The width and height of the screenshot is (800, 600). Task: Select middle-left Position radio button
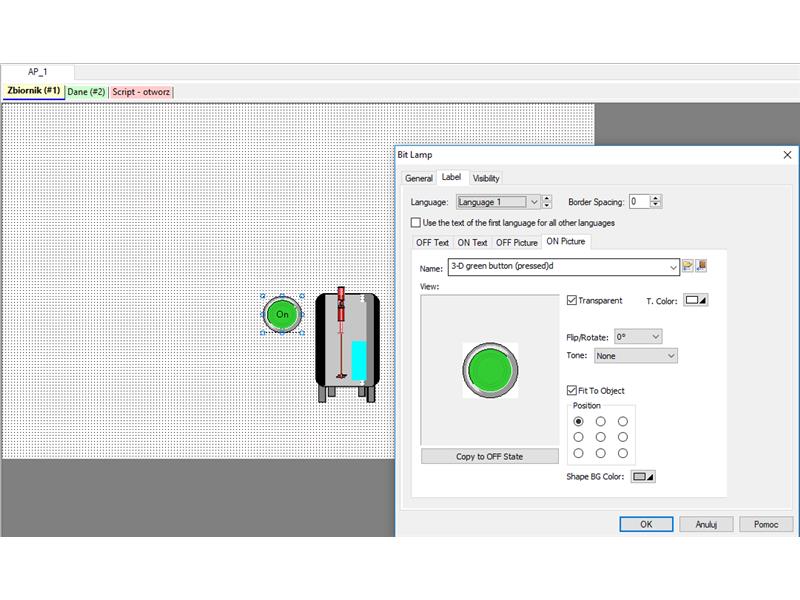(x=578, y=437)
